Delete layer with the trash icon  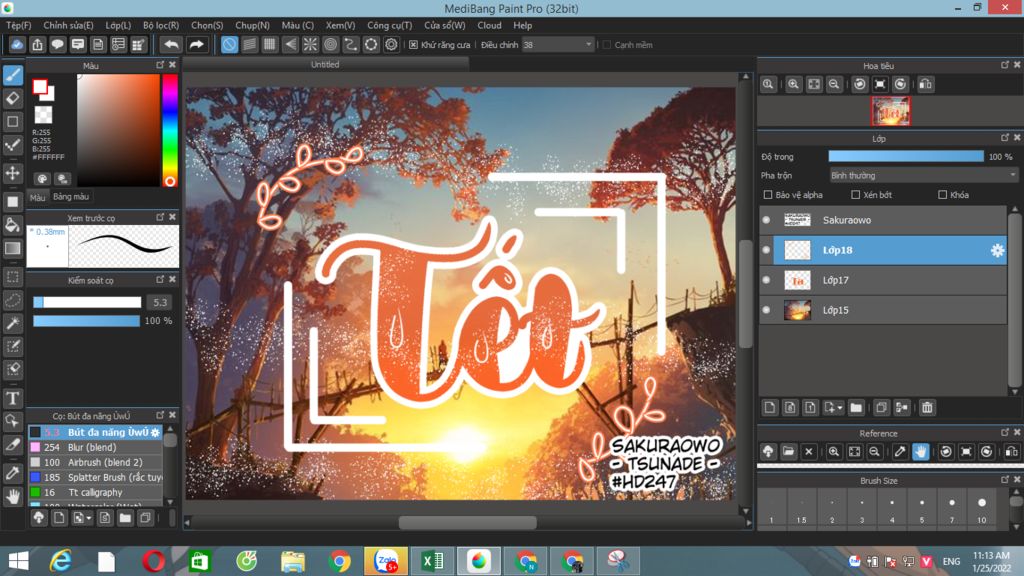tap(927, 408)
